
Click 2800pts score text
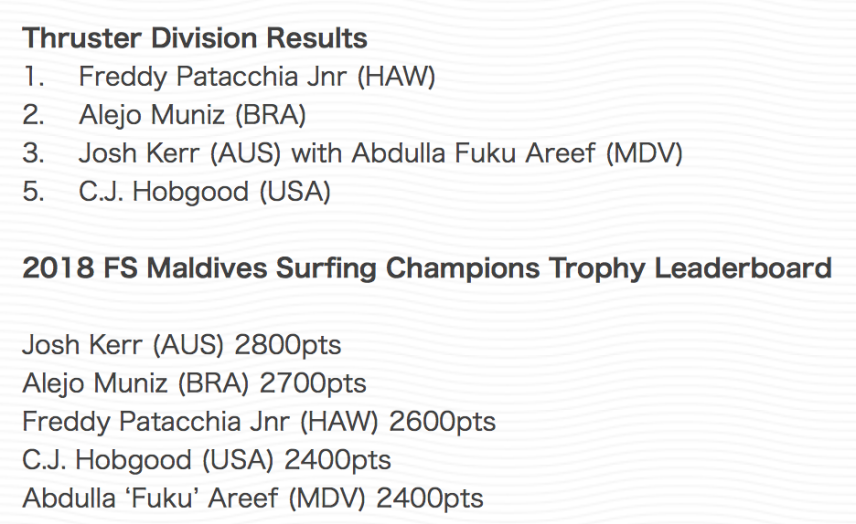[x=288, y=346]
